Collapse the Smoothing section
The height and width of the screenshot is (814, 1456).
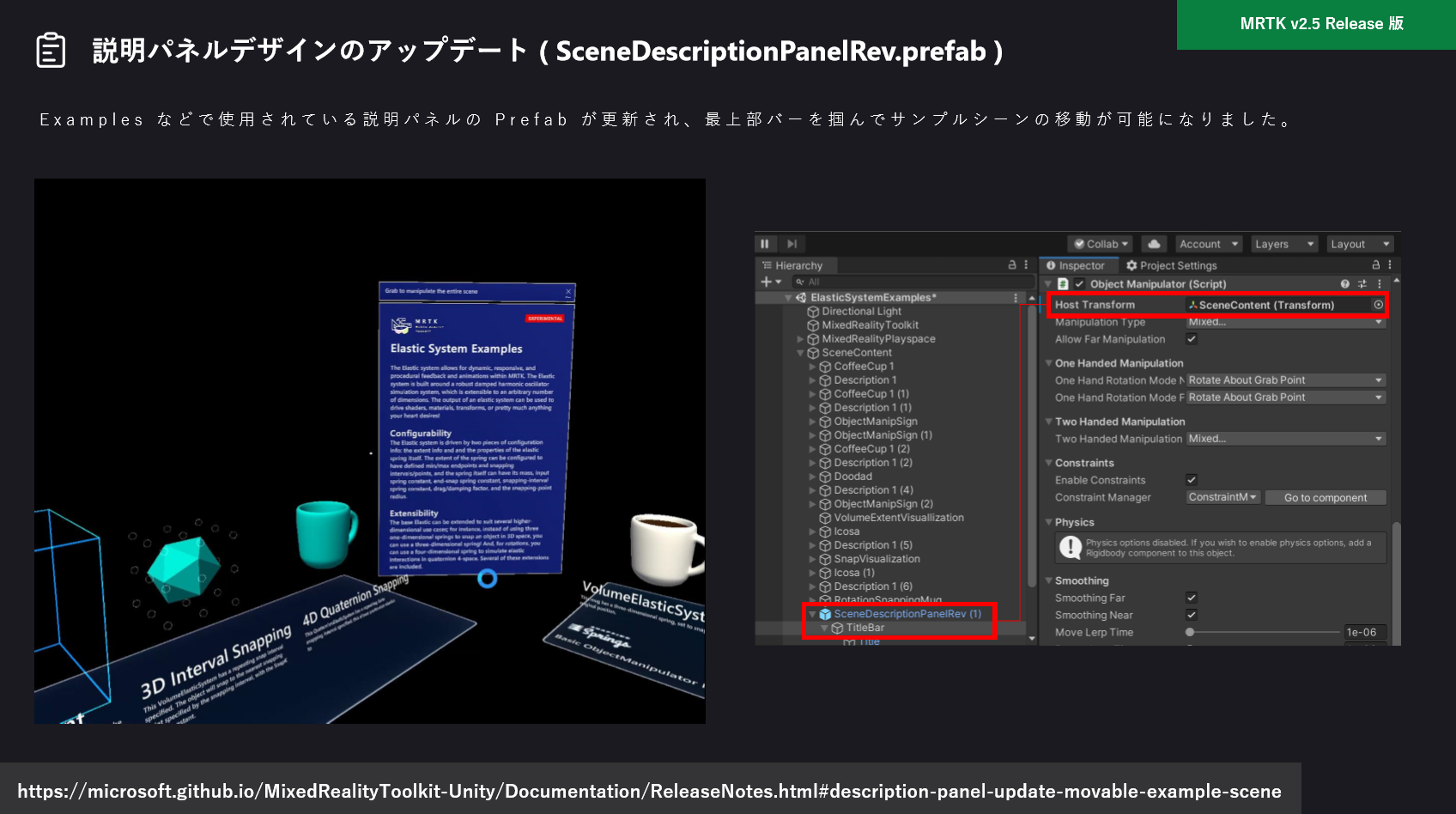click(x=1048, y=580)
